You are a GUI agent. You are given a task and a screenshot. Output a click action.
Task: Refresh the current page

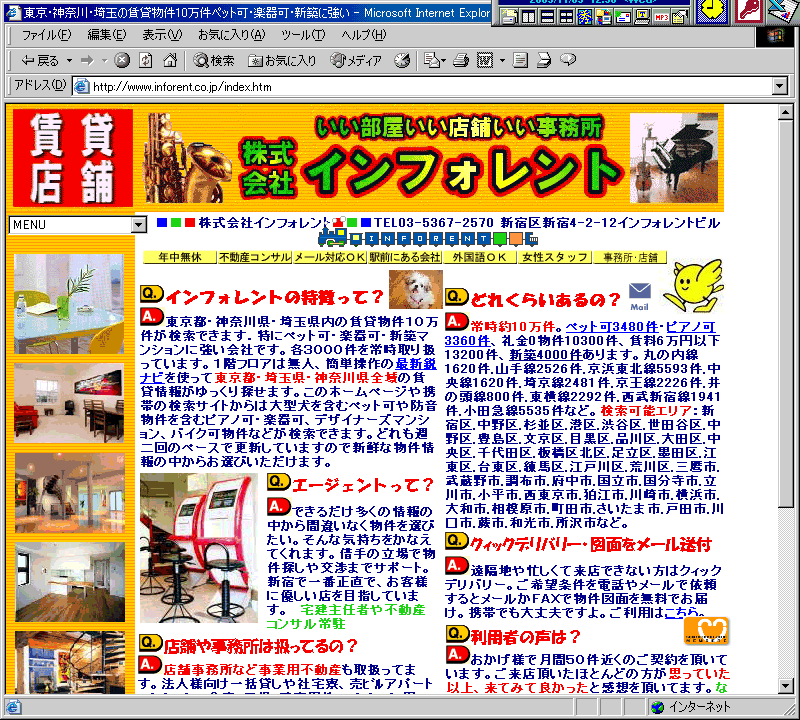pos(146,61)
